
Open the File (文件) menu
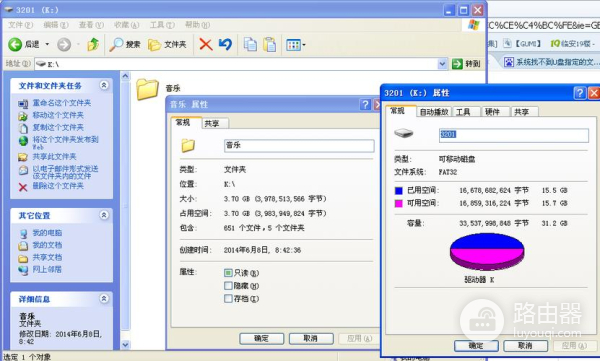point(21,25)
